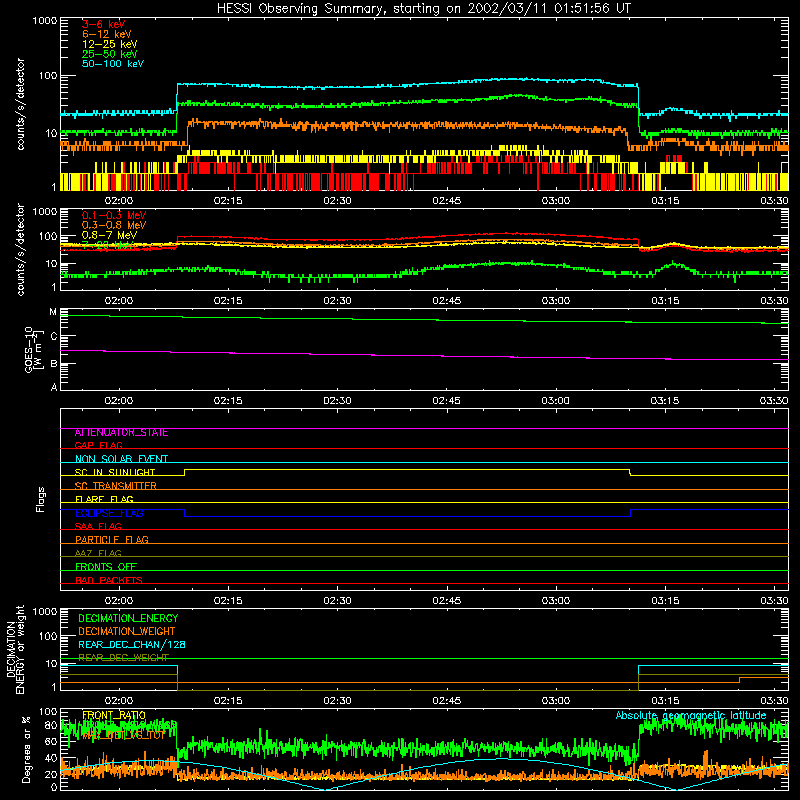The width and height of the screenshot is (800, 800).
Task: Click the REAR_DEC_WEIGHT legend label
Action: tap(123, 658)
